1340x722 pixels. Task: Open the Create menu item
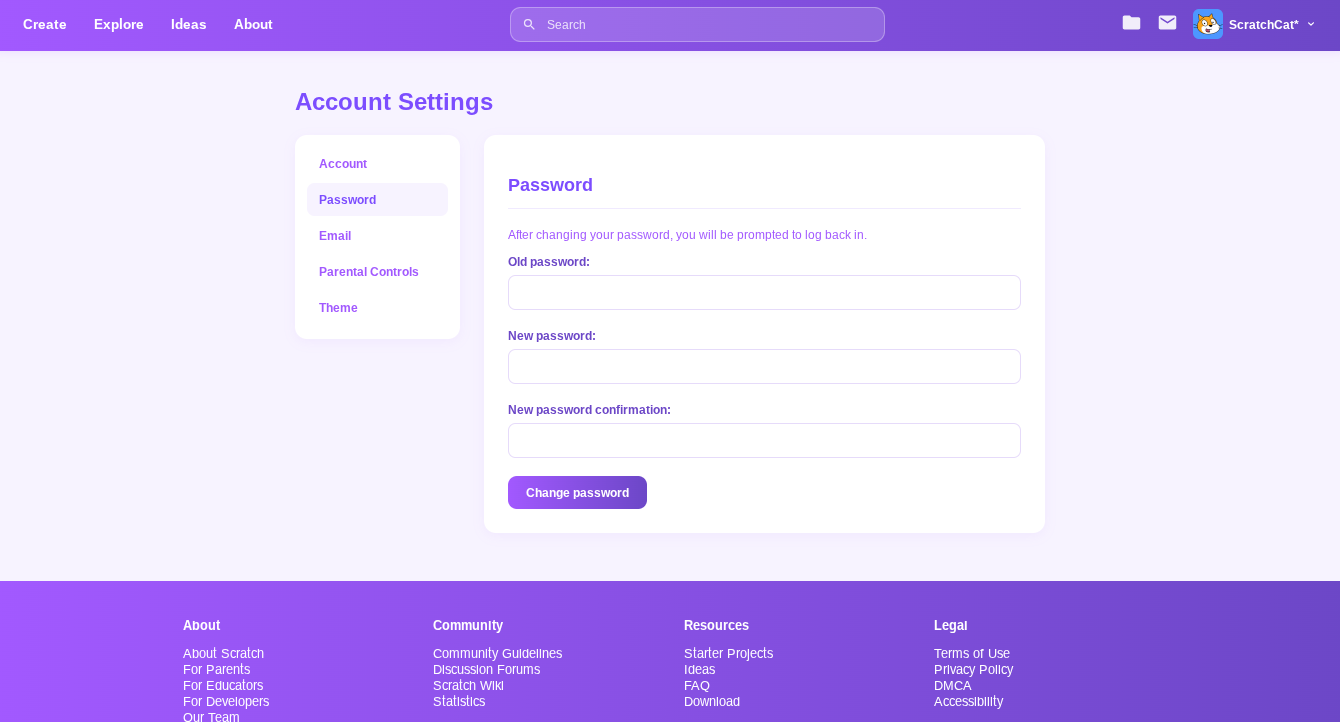[45, 24]
